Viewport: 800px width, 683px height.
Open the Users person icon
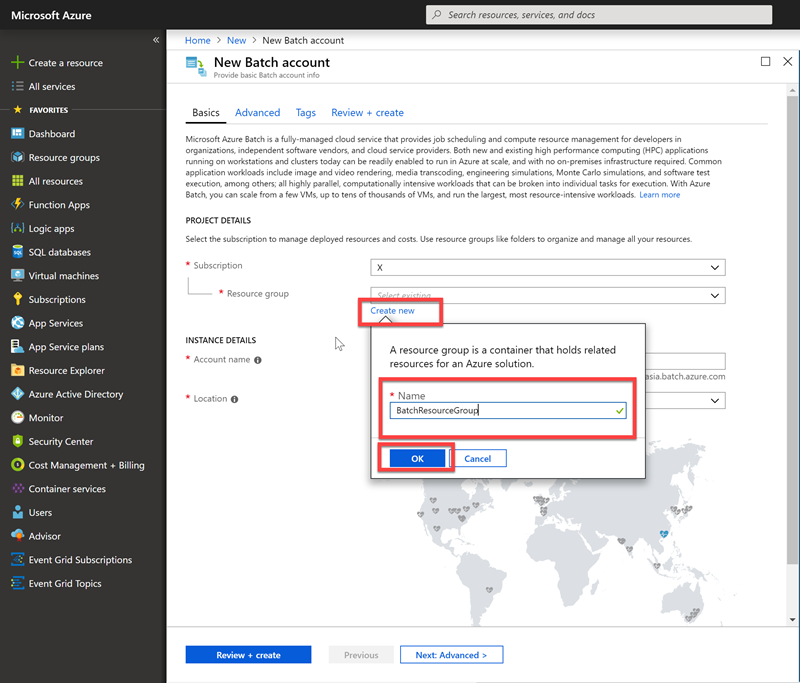(17, 512)
